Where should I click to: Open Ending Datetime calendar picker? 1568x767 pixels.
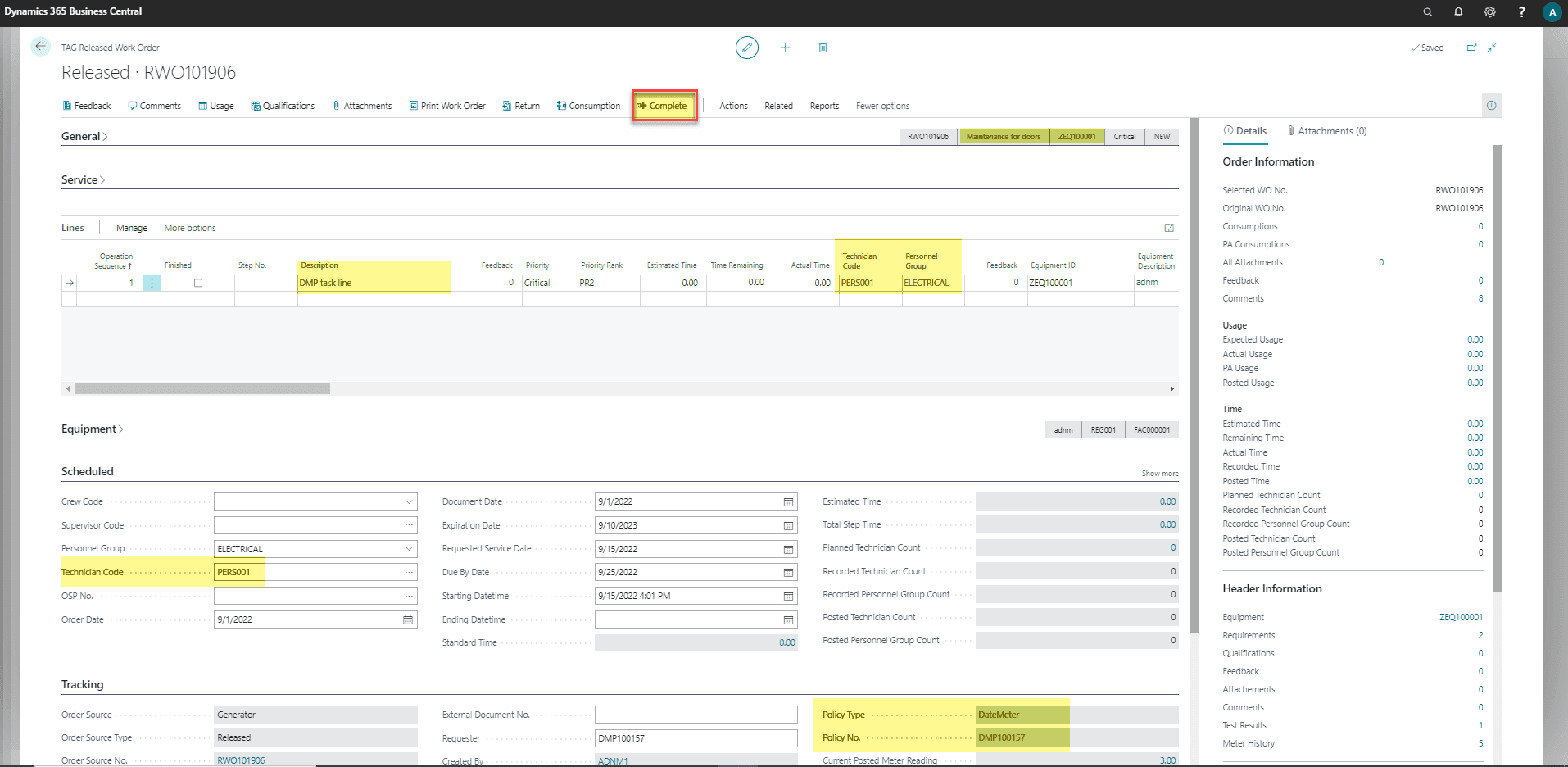pos(788,619)
